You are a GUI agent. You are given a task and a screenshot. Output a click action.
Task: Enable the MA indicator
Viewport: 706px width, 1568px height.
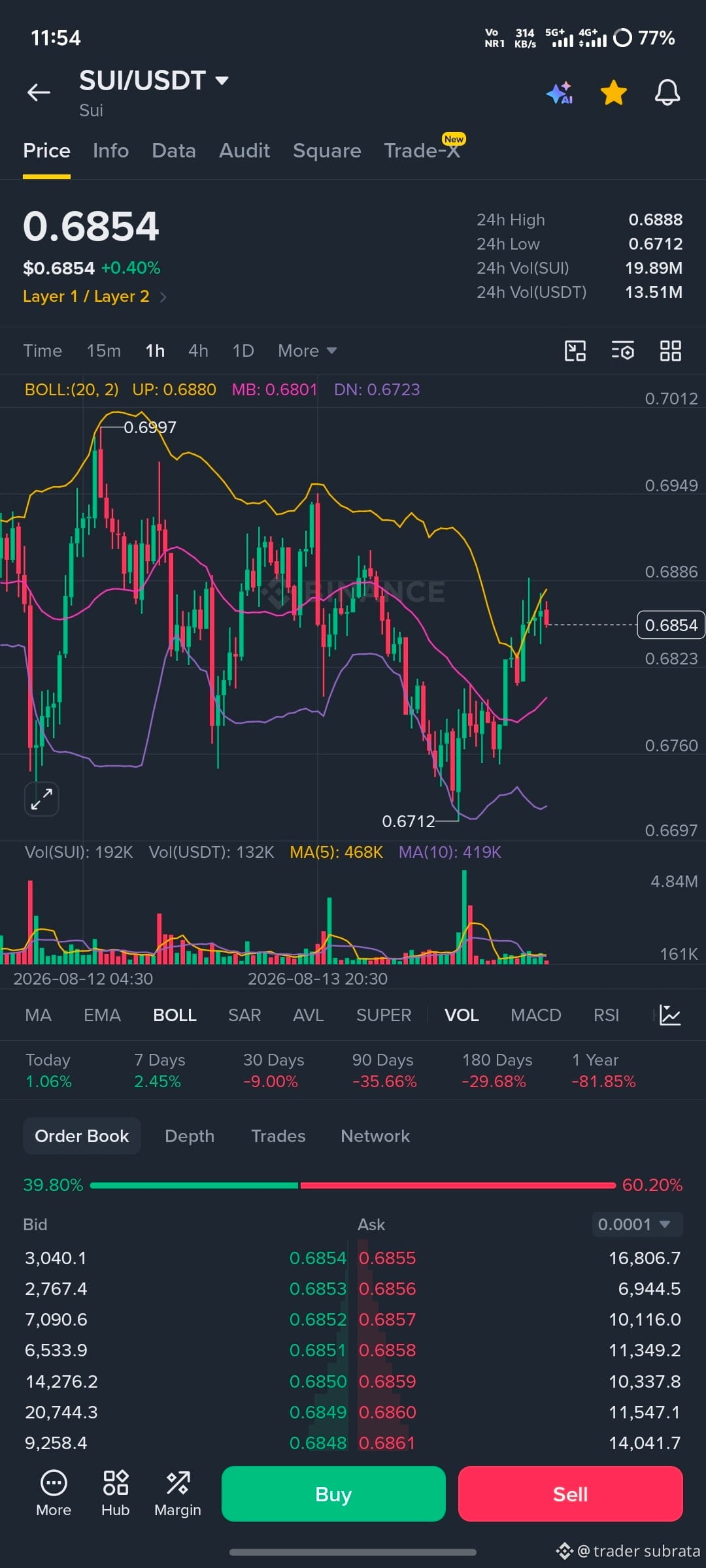tap(38, 1015)
